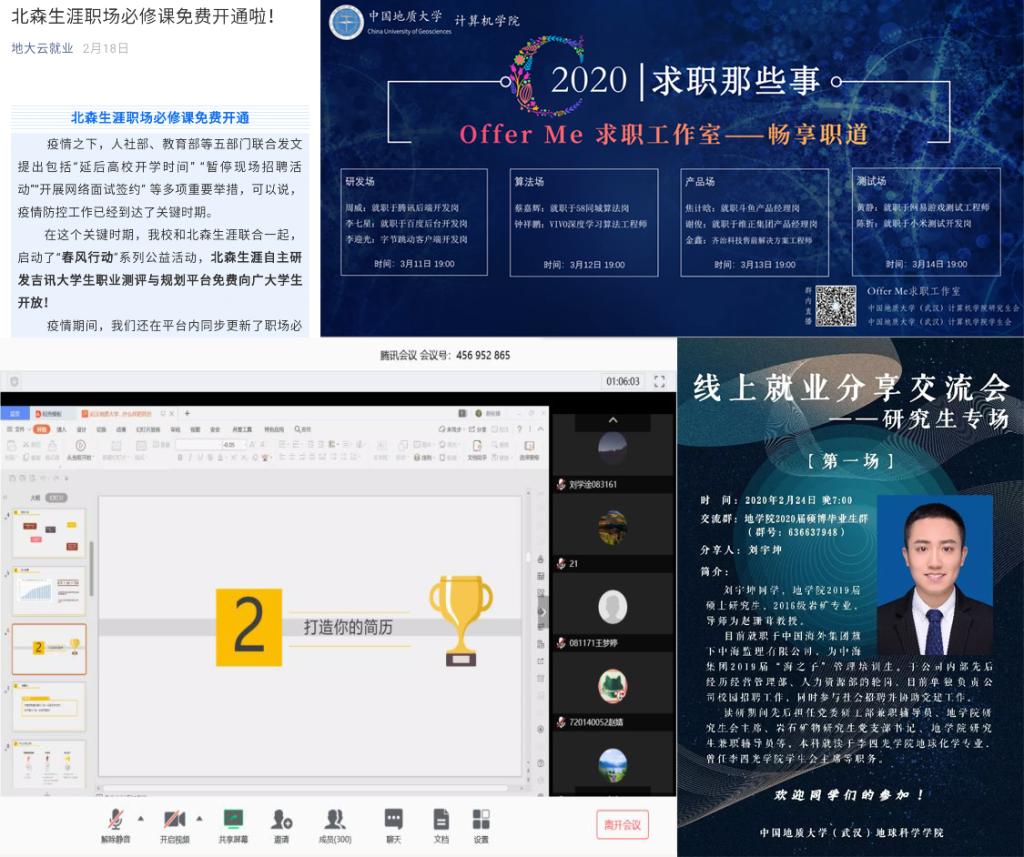Open the invite (邀请) icon
This screenshot has width=1024, height=857.
point(281,821)
